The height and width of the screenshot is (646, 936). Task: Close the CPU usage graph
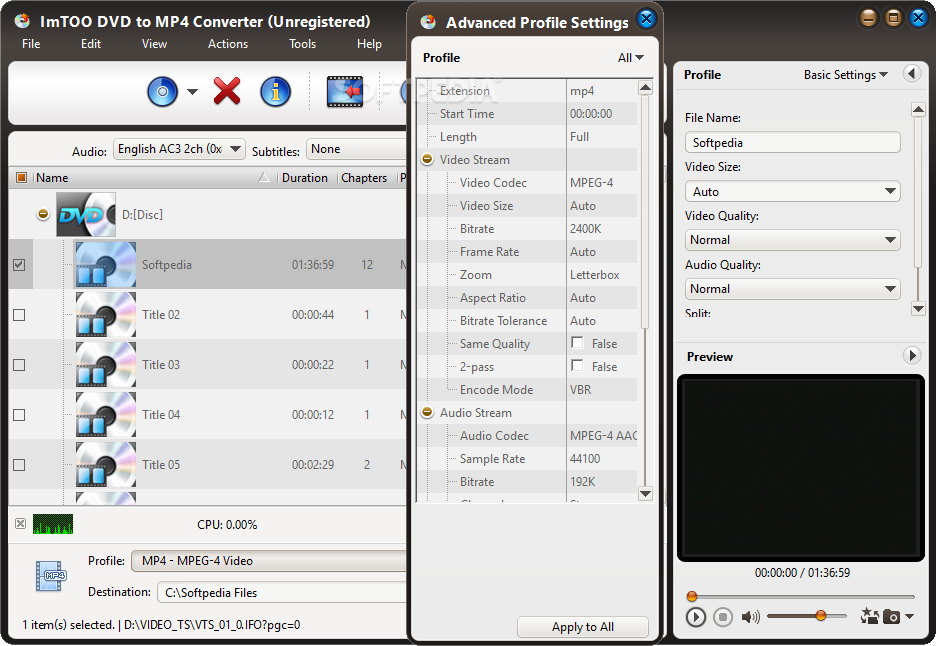tap(20, 524)
